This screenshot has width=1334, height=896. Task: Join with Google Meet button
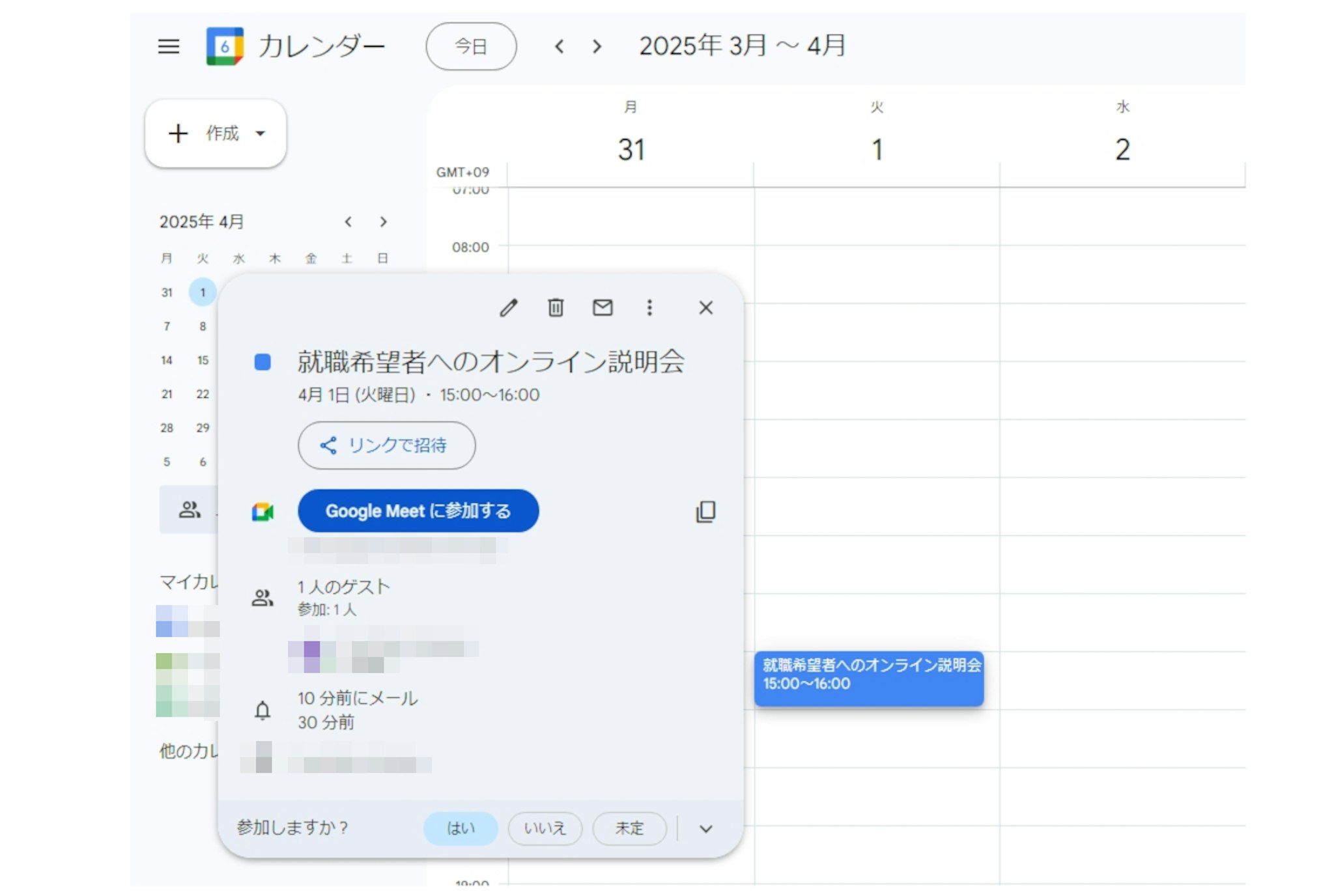point(418,511)
